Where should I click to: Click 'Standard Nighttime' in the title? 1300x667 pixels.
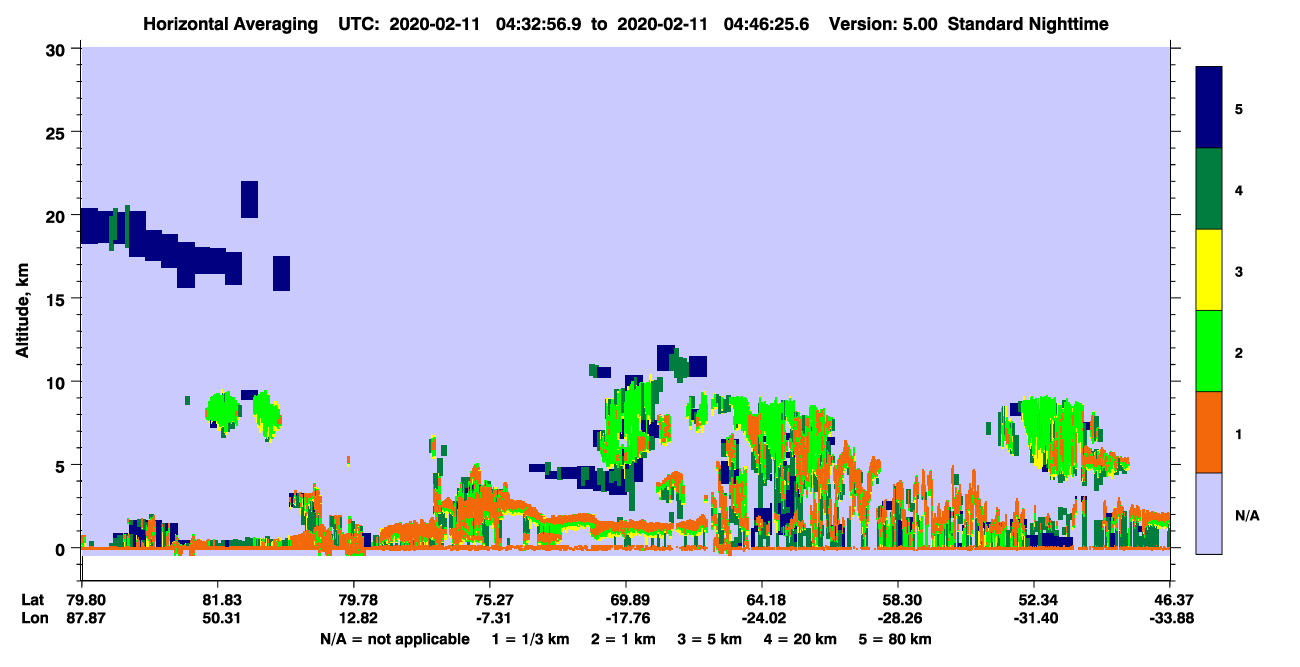click(x=1028, y=24)
